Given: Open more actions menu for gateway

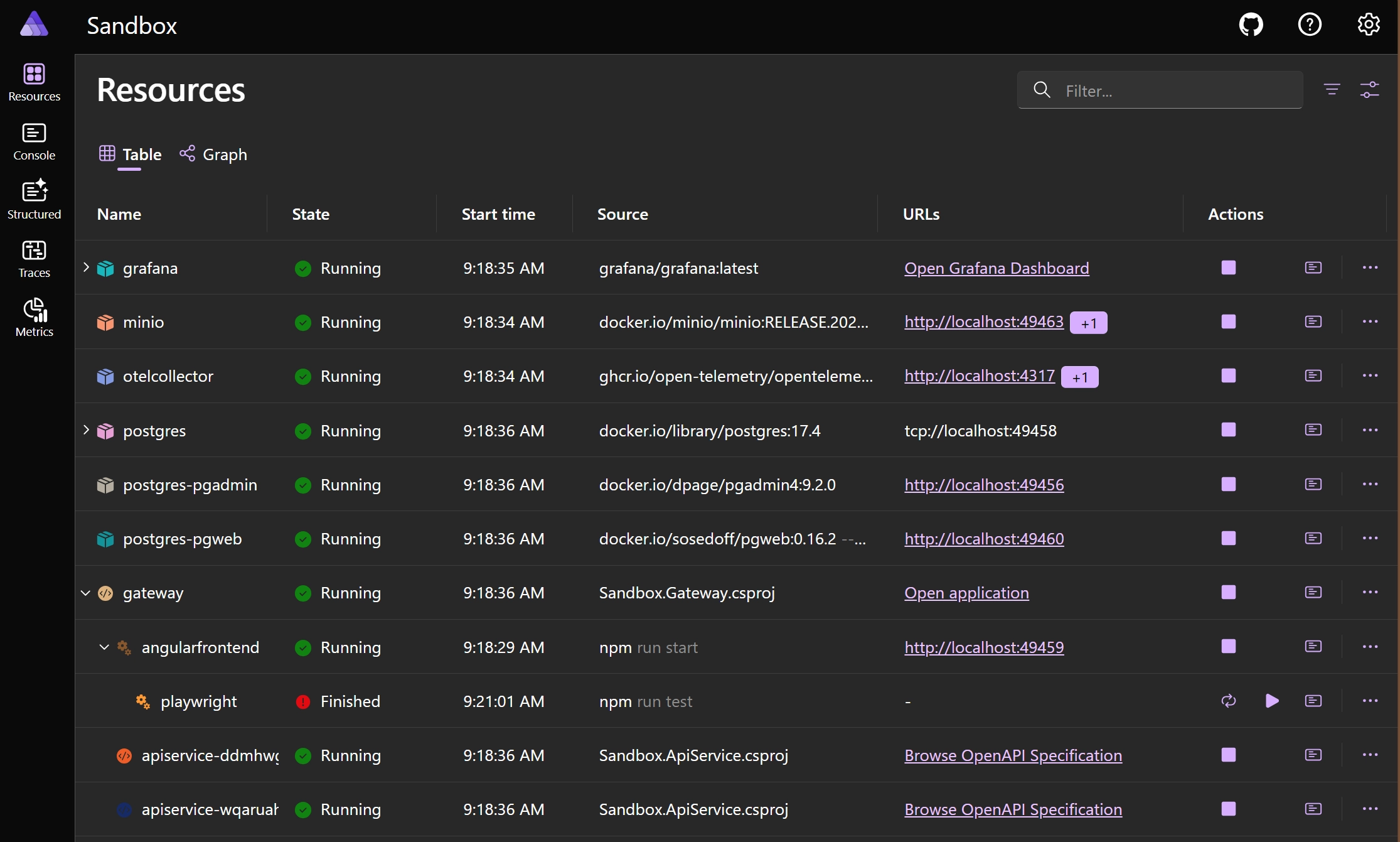Looking at the screenshot, I should 1370,592.
